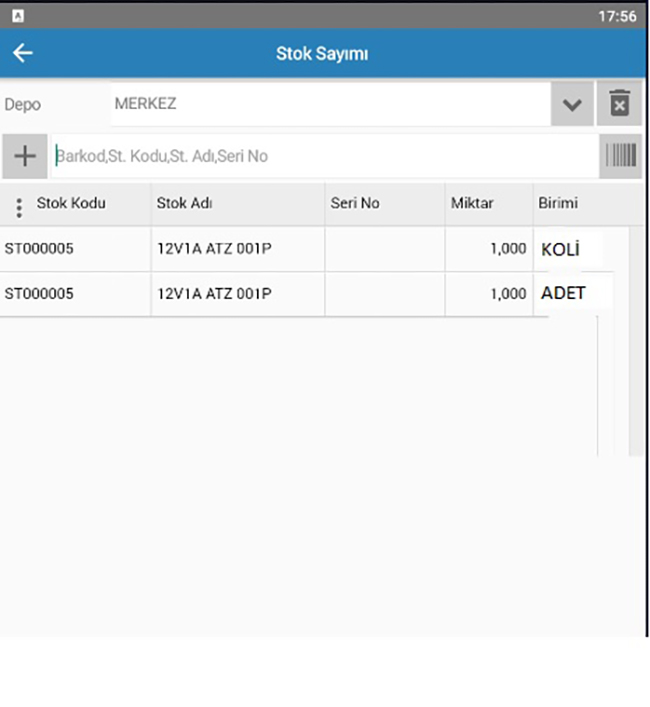Open the three-dot column menu
This screenshot has width=650, height=707.
click(19, 208)
